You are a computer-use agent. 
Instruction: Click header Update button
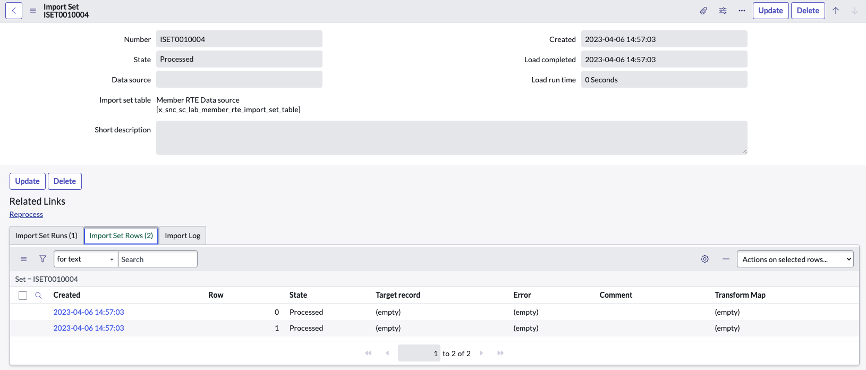tap(770, 10)
